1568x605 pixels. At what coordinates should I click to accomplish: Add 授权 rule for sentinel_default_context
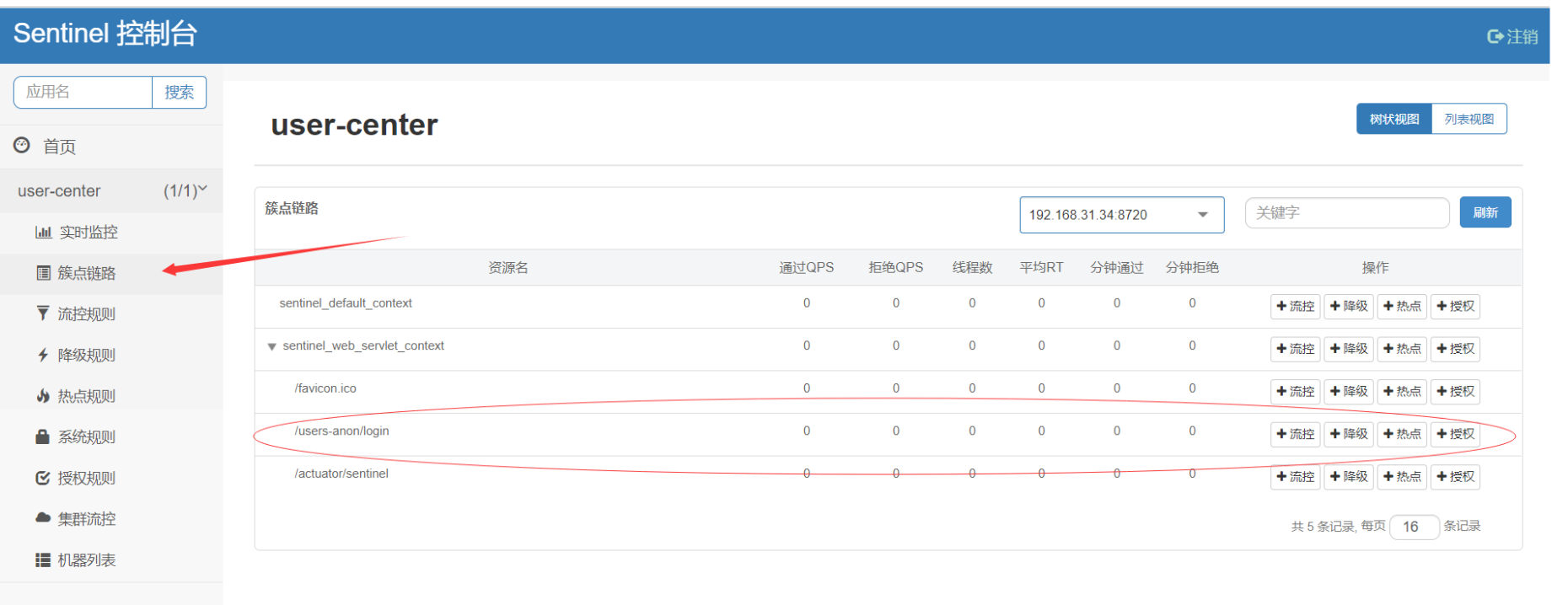click(x=1455, y=306)
